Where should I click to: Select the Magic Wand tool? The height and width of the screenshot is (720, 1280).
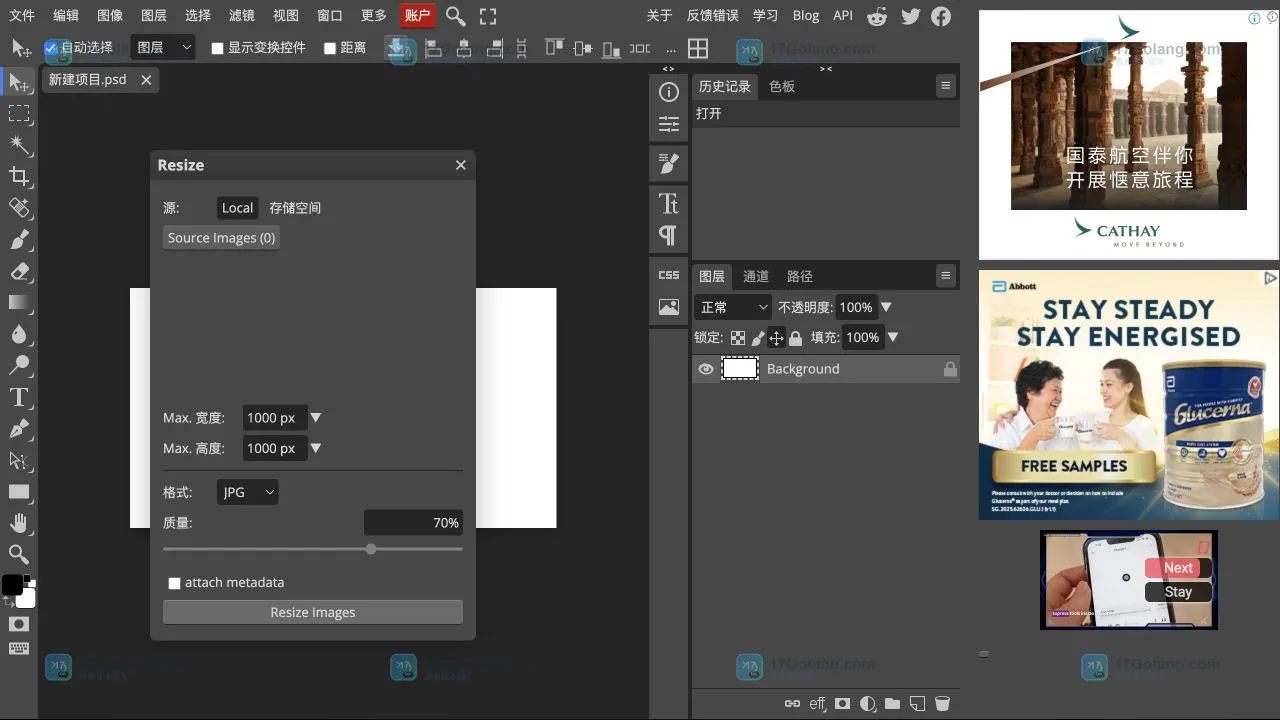point(19,146)
